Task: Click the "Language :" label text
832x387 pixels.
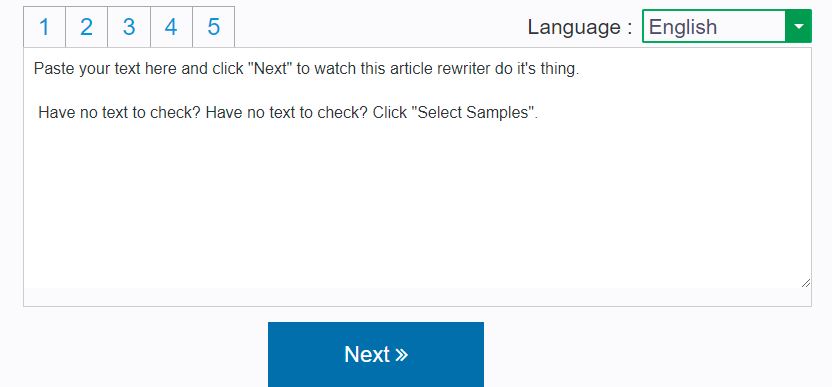Action: (x=580, y=27)
